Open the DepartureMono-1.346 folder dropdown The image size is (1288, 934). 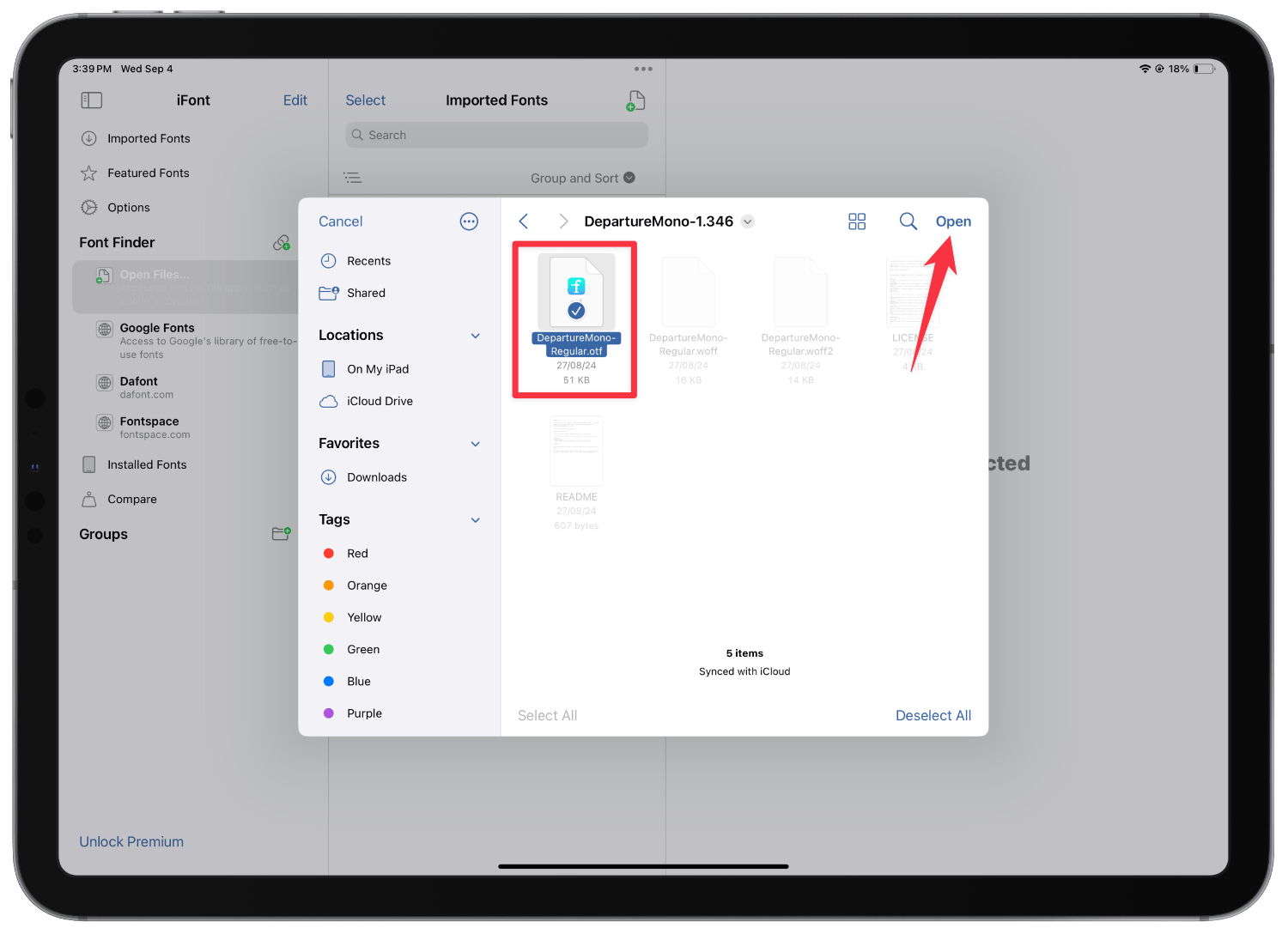747,221
